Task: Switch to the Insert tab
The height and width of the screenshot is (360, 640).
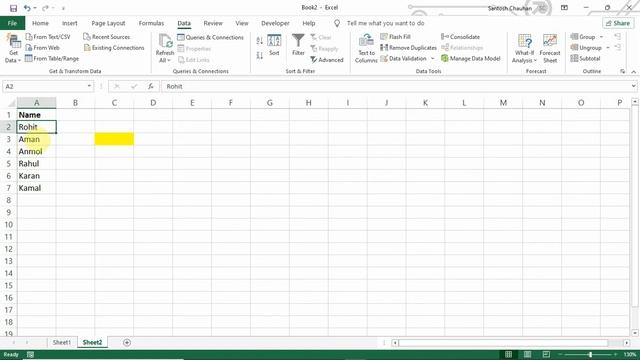Action: [x=70, y=23]
